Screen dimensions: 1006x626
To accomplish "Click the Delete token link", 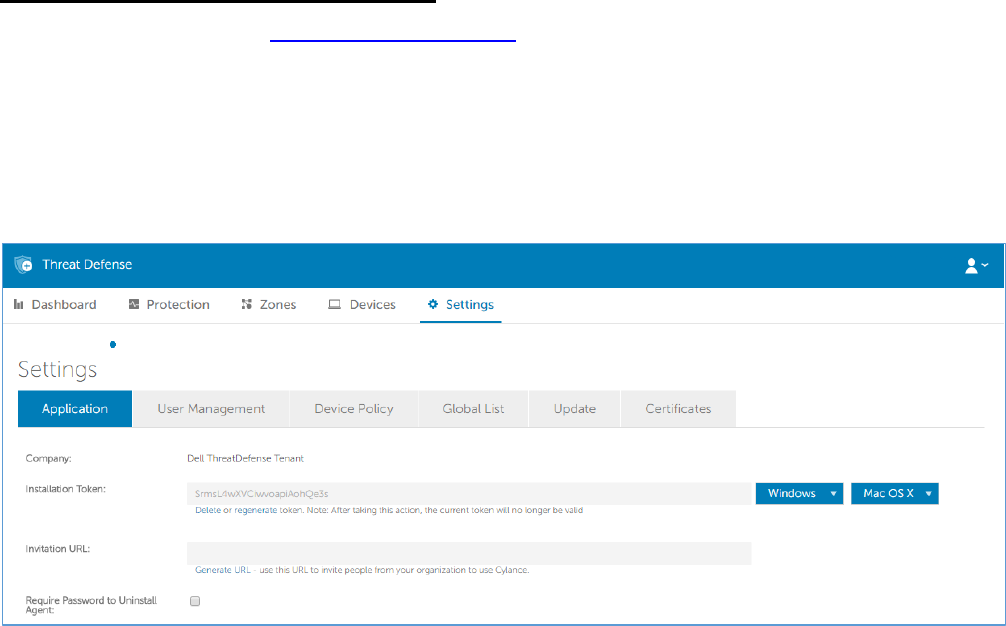I will click(208, 511).
